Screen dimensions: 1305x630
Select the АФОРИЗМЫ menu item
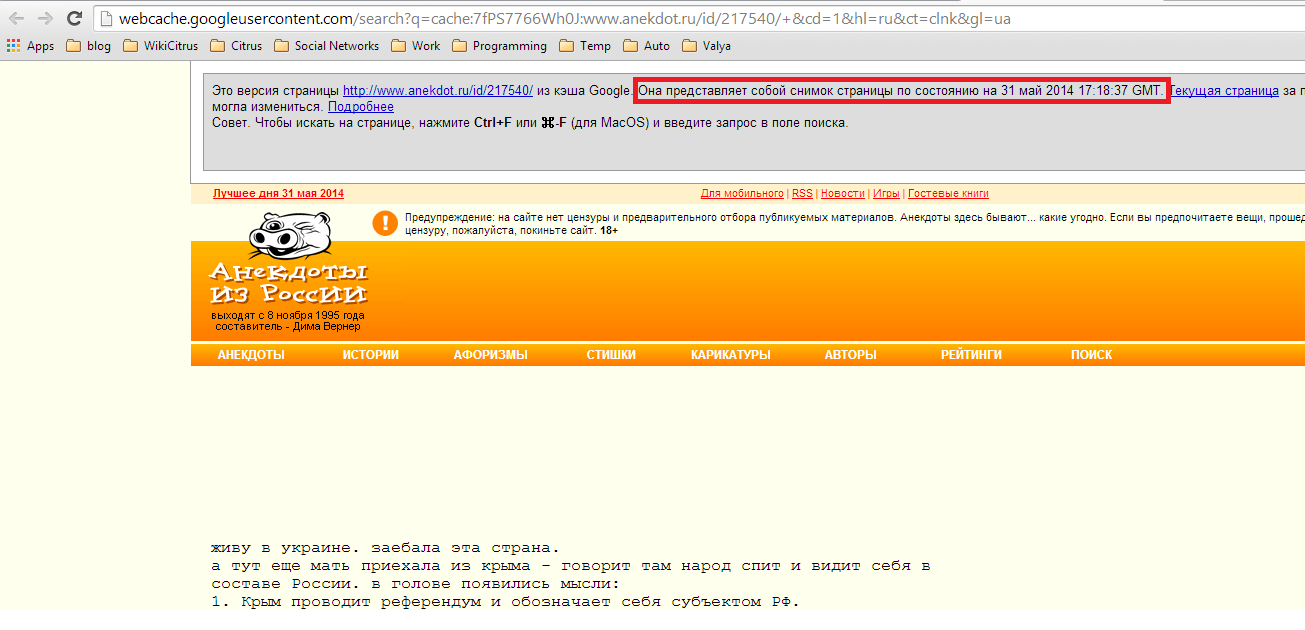[490, 355]
